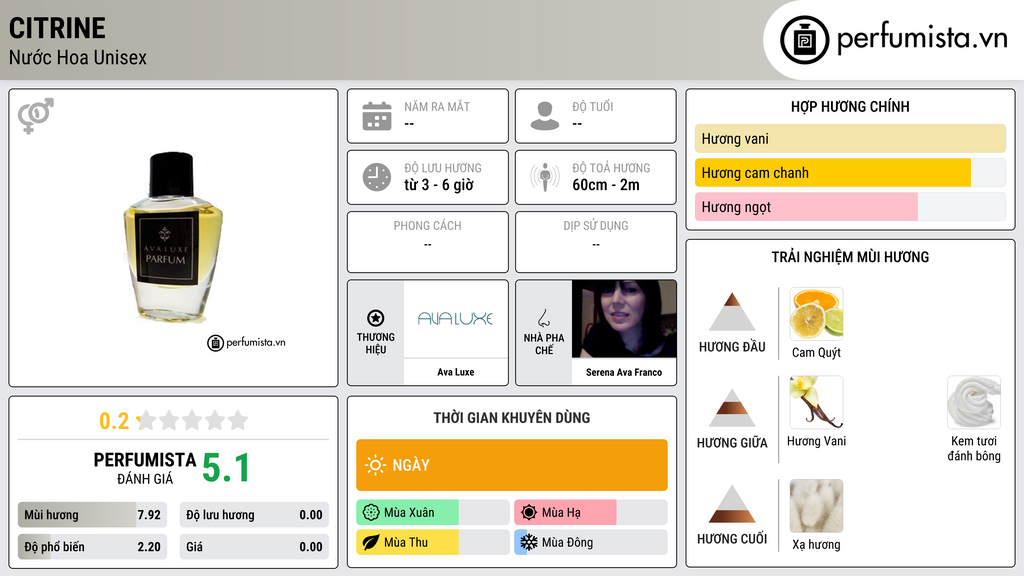Click the Hương cam chanh accord bar
Image resolution: width=1024 pixels, height=576 pixels.
(850, 172)
